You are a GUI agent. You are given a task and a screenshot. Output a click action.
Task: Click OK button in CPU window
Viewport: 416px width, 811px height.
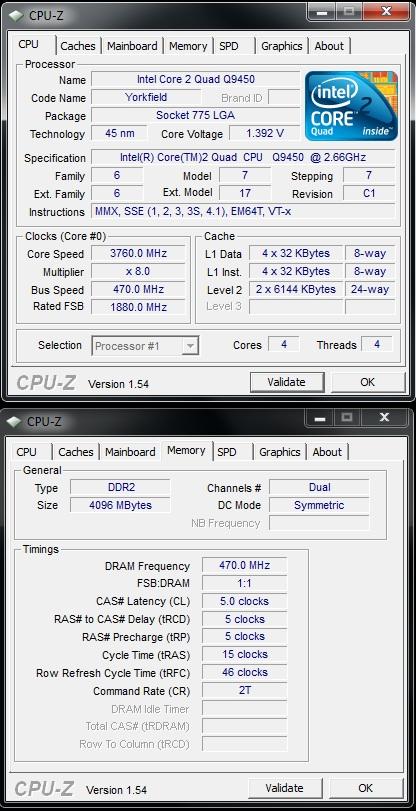pyautogui.click(x=367, y=382)
